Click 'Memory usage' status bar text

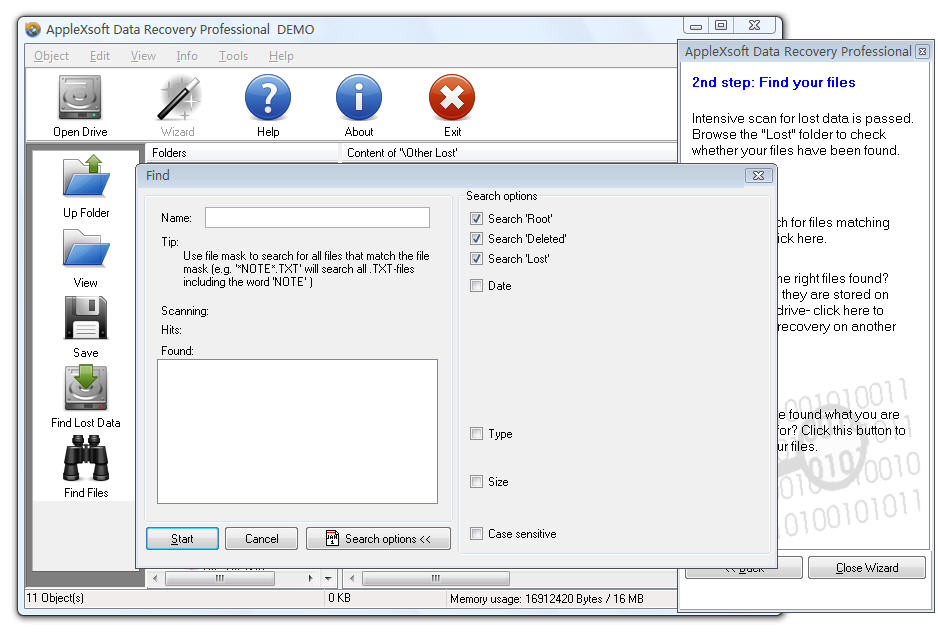click(x=547, y=598)
